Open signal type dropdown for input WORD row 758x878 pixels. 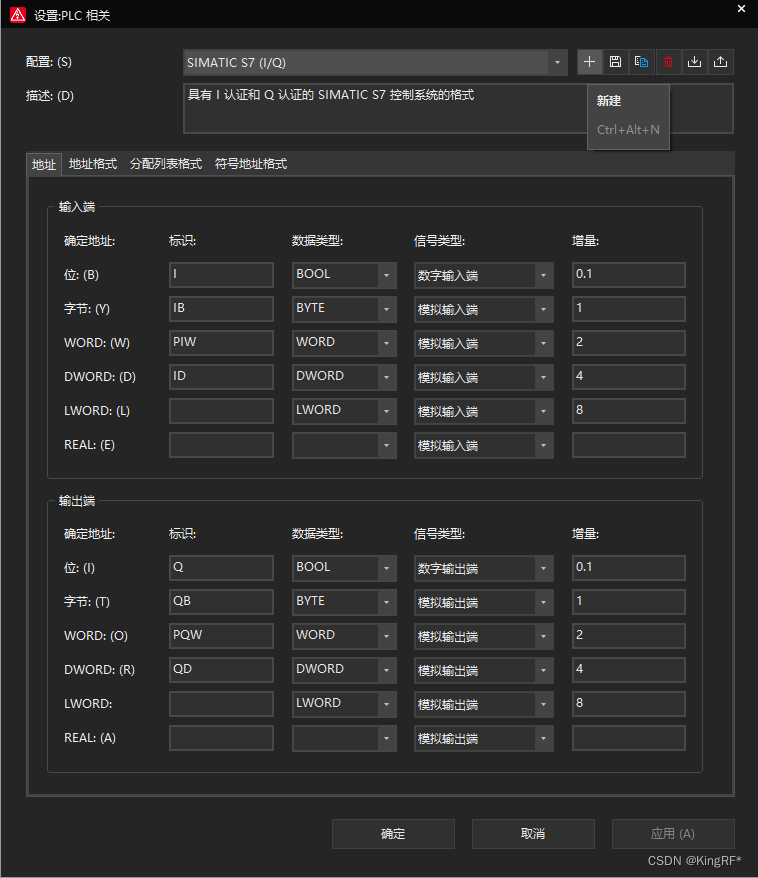(x=543, y=343)
